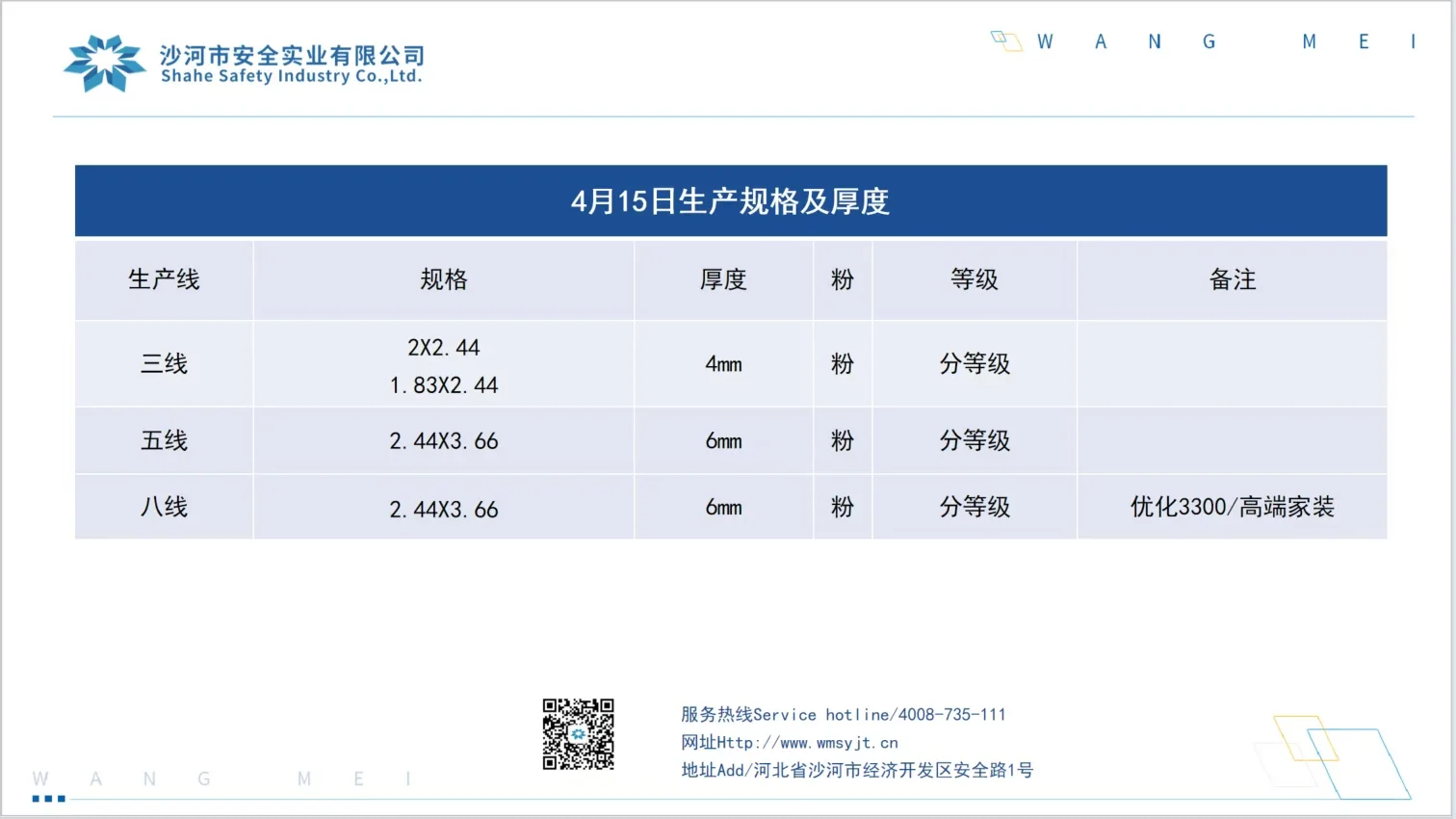This screenshot has width=1456, height=819.
Task: Click 分等级 in the 三线 row
Action: (x=975, y=363)
